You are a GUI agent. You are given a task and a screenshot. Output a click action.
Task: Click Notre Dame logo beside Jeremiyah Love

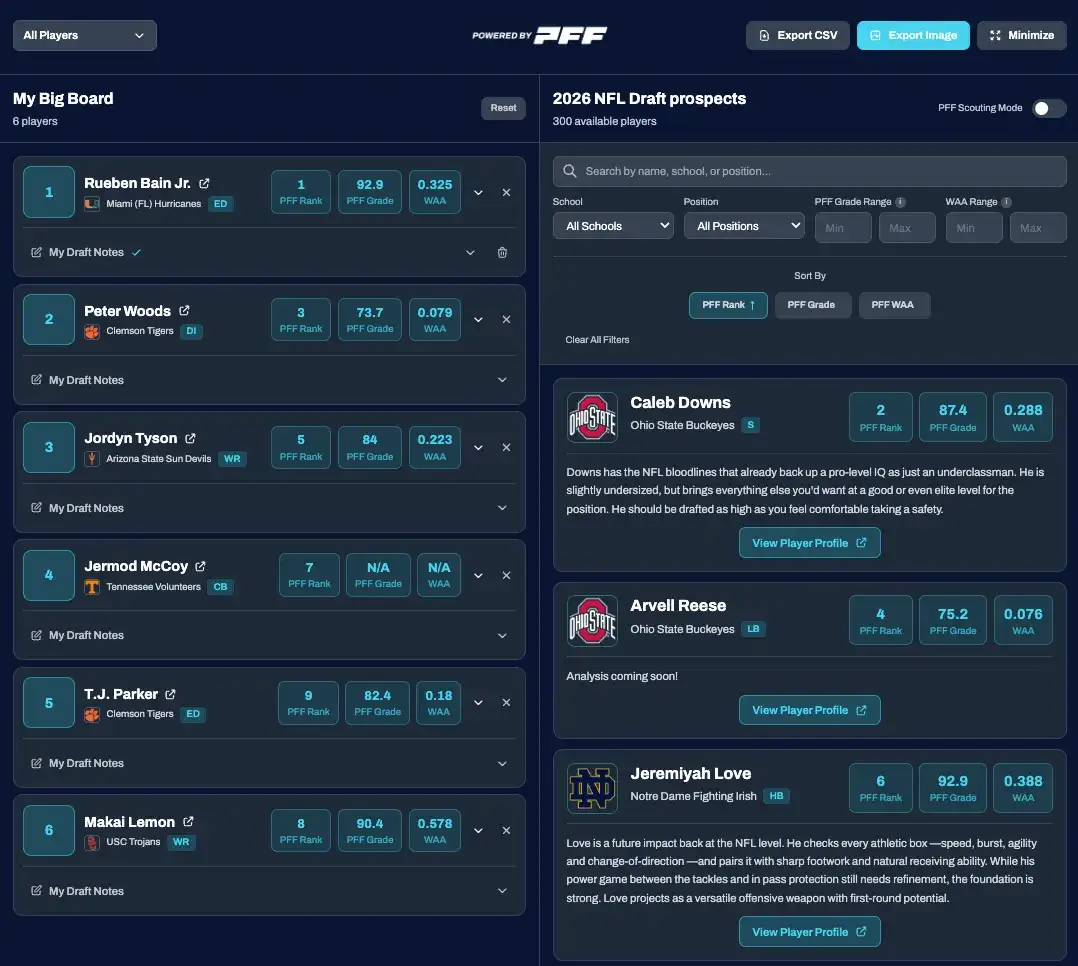(x=592, y=788)
